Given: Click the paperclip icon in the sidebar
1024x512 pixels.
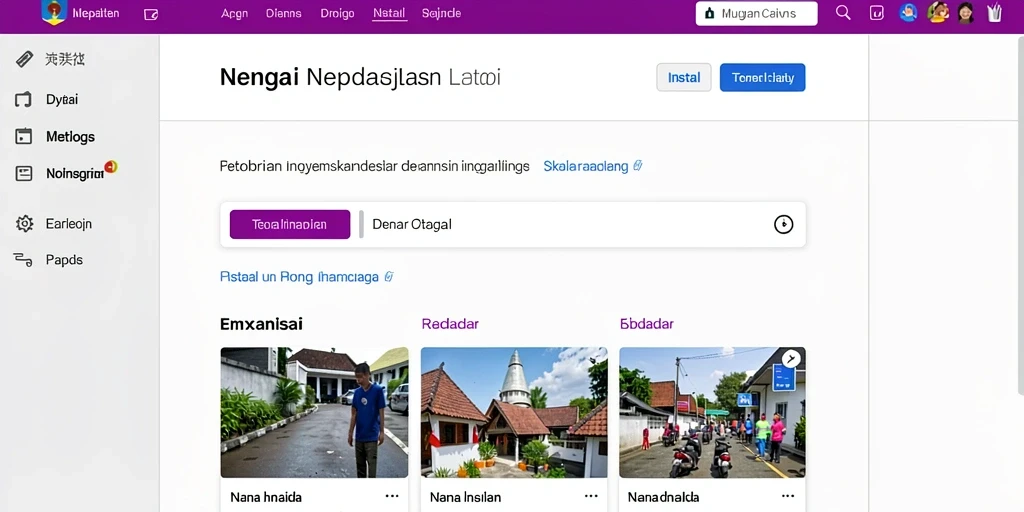Looking at the screenshot, I should click(24, 59).
